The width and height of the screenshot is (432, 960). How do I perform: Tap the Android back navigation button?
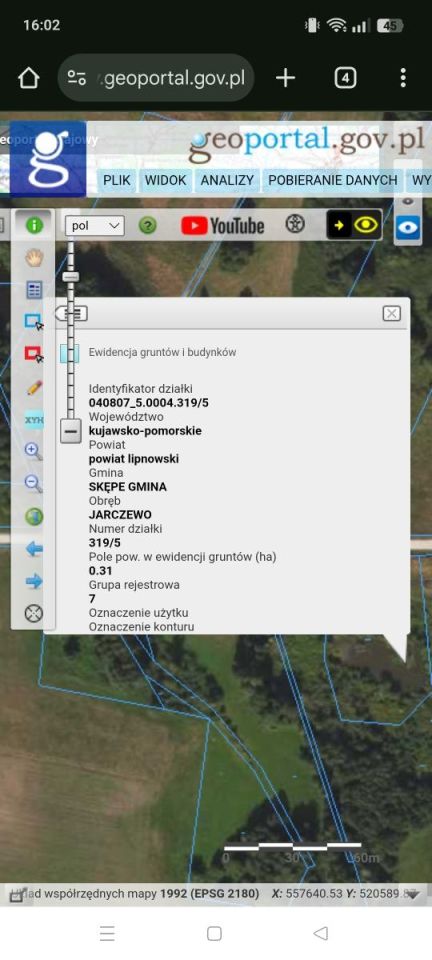coord(321,933)
